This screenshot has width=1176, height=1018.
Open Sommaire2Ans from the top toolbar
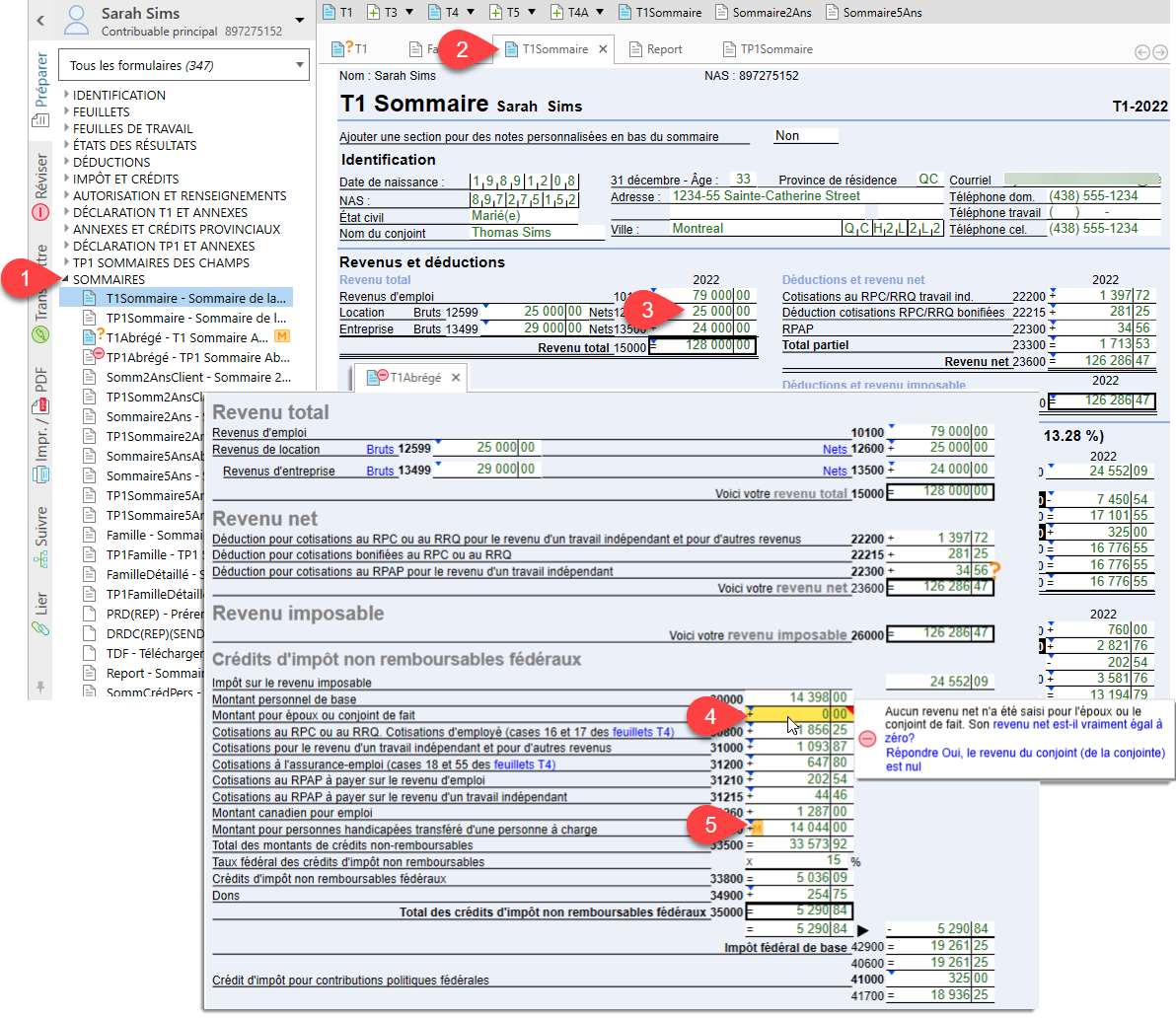coord(764,12)
